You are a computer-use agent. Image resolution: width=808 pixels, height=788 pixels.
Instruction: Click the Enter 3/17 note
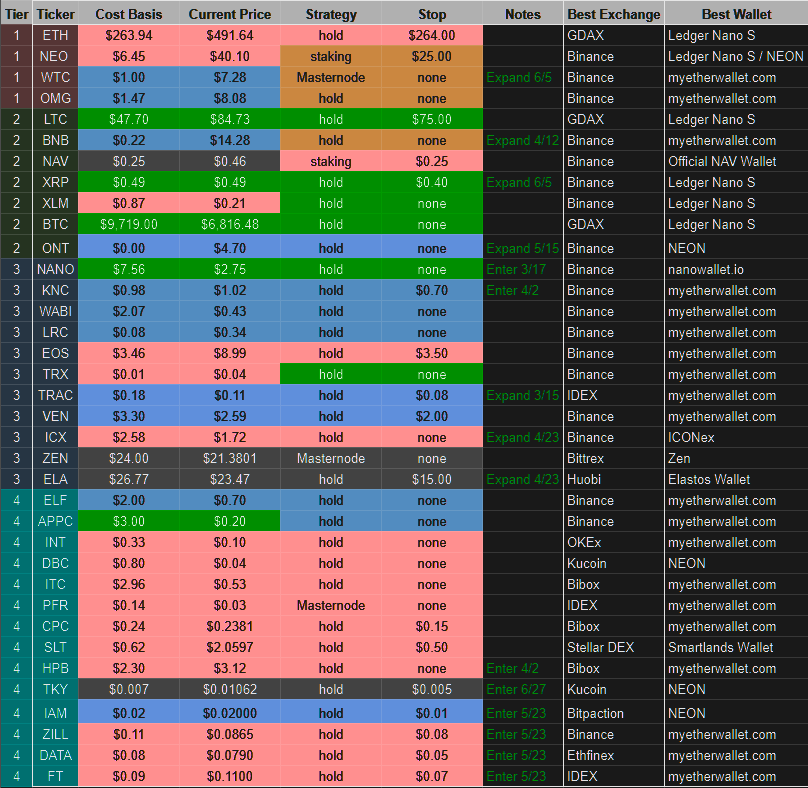pyautogui.click(x=523, y=270)
